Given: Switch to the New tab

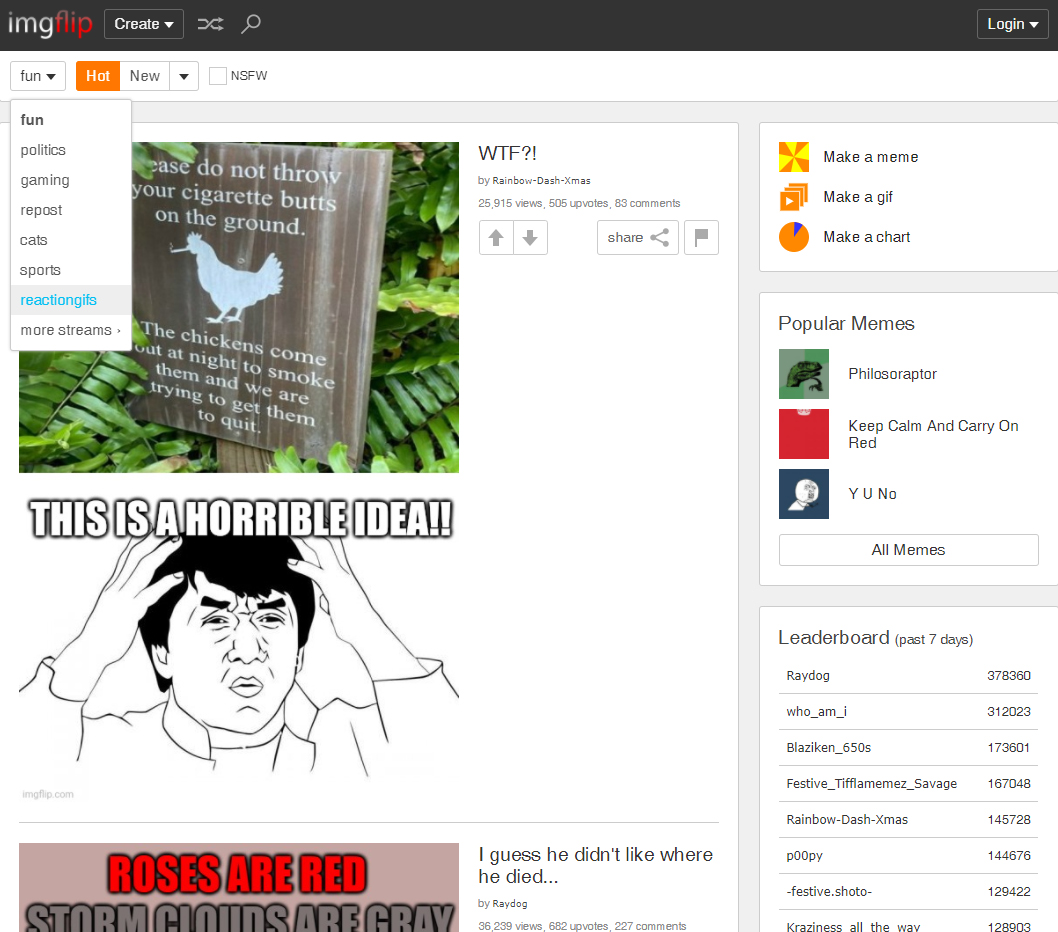Looking at the screenshot, I should pyautogui.click(x=144, y=76).
